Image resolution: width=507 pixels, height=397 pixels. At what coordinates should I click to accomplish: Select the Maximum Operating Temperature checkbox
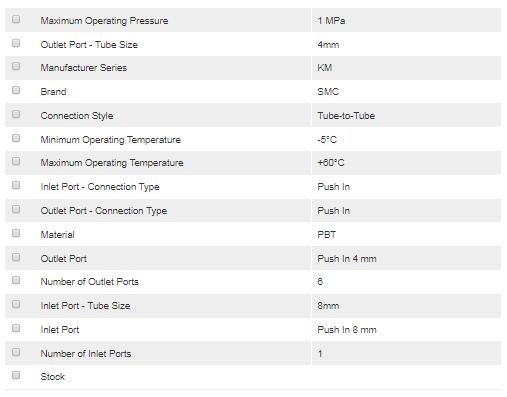pyautogui.click(x=16, y=161)
